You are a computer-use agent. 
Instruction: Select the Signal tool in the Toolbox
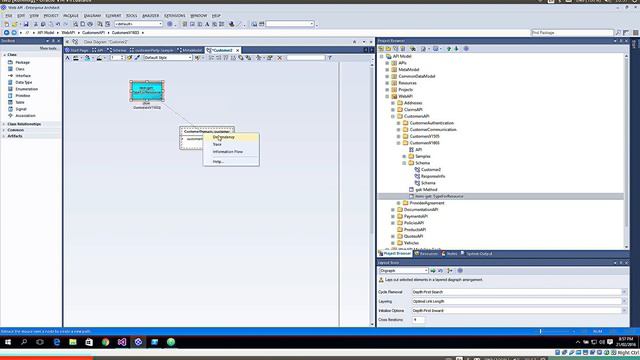tap(20, 109)
